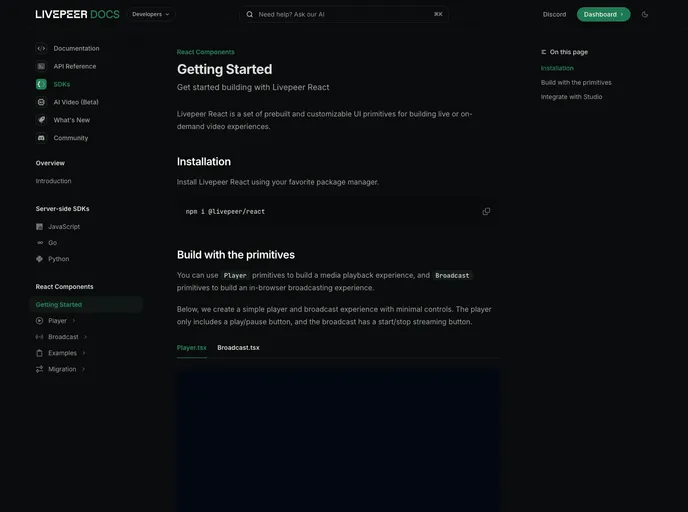Open the Developers dropdown
This screenshot has width=688, height=512.
point(150,14)
